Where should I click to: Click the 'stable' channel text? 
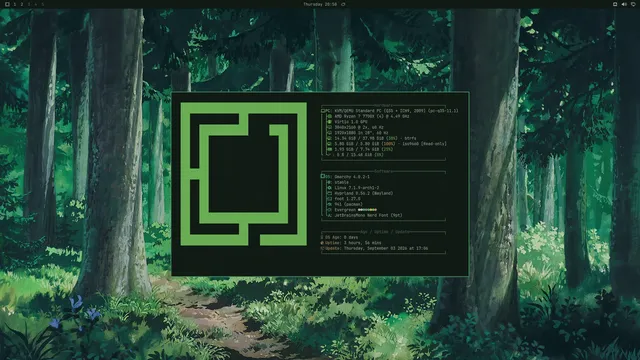342,182
